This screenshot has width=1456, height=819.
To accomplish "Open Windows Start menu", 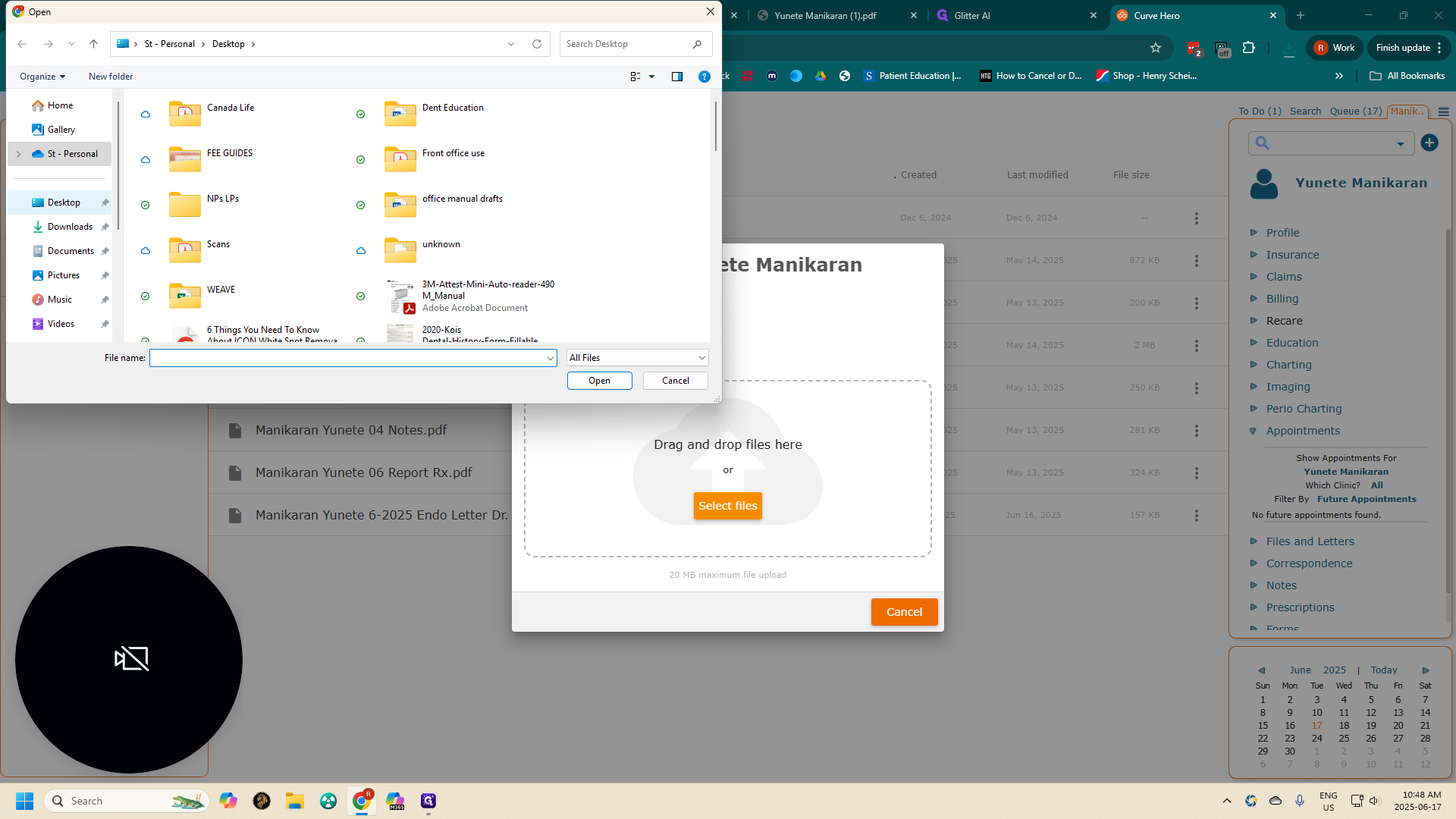I will (x=24, y=801).
